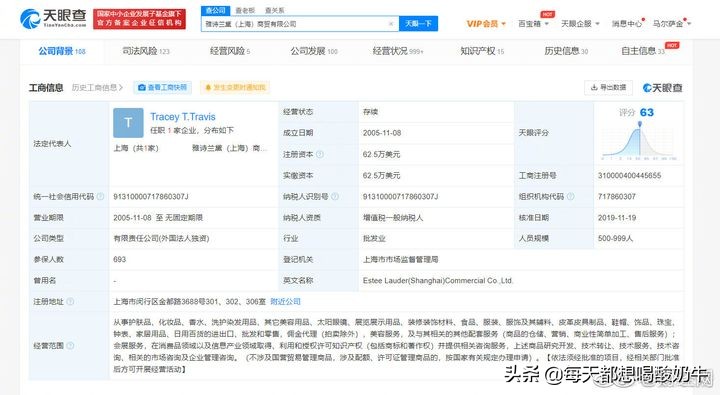This screenshot has width=720, height=395.
Task: Select the 司法风险 tab
Action: pos(146,51)
